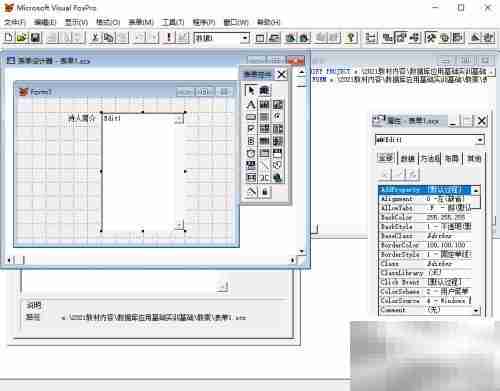Select the Edit1 edit box on Form1
Screen dimensions: 500x391
pyautogui.click(x=143, y=171)
